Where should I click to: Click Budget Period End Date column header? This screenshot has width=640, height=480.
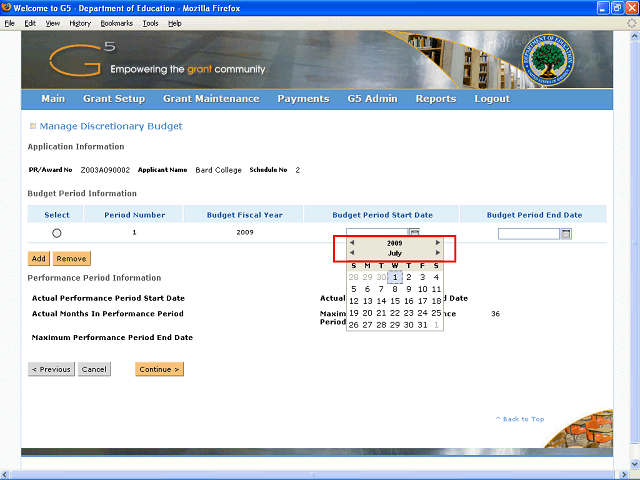point(534,215)
